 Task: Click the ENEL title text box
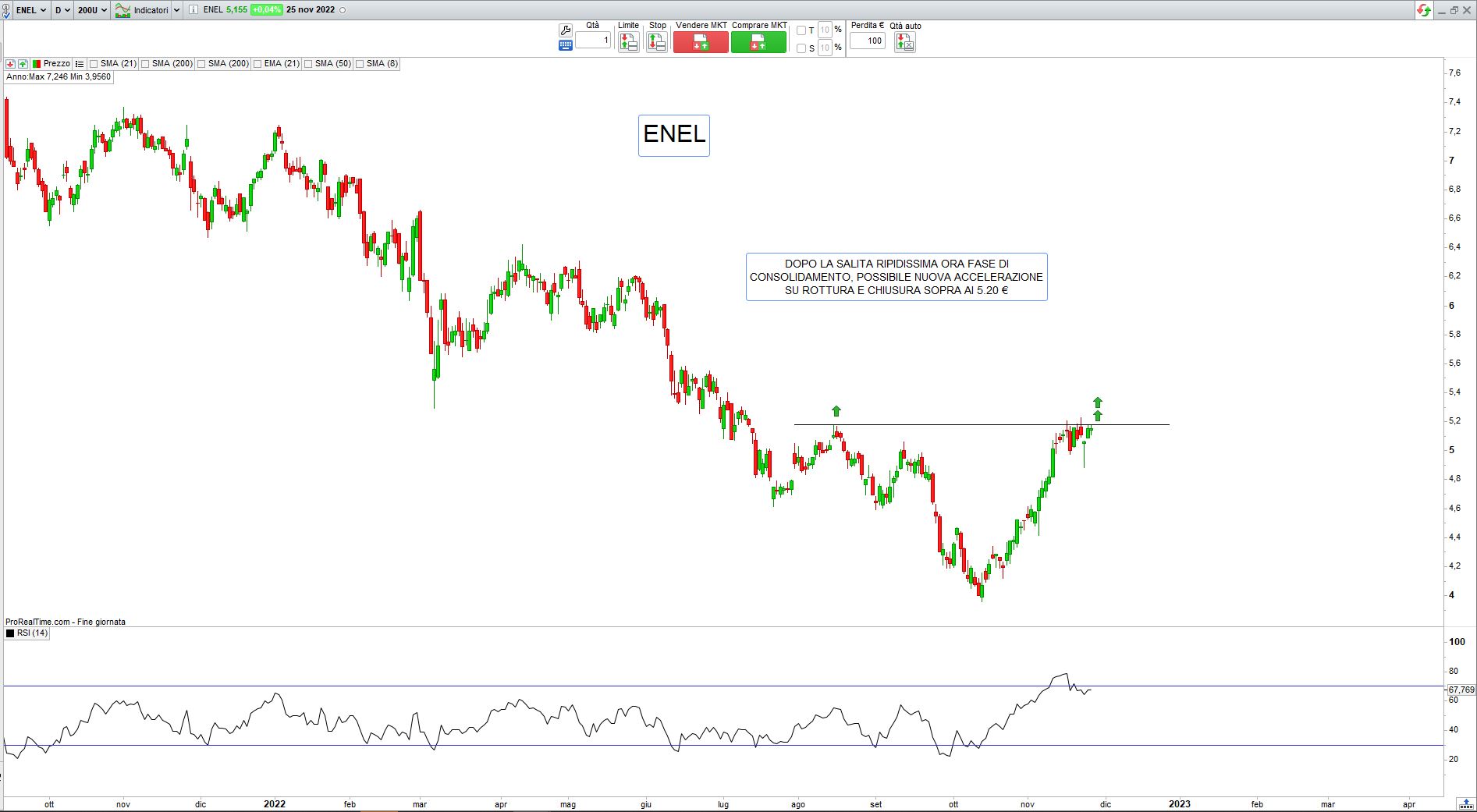[x=674, y=136]
